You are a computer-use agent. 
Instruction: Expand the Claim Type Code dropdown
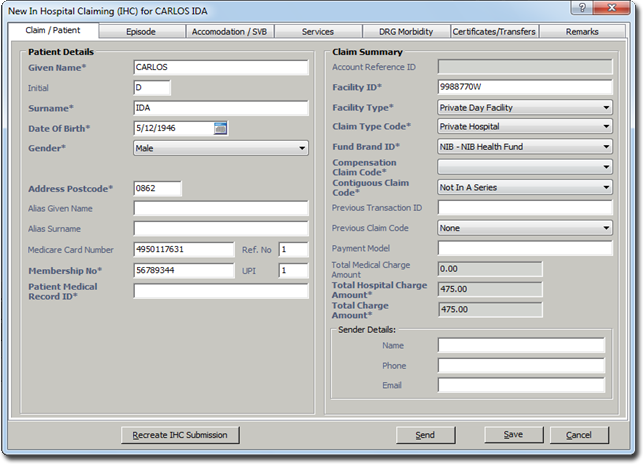(x=606, y=127)
